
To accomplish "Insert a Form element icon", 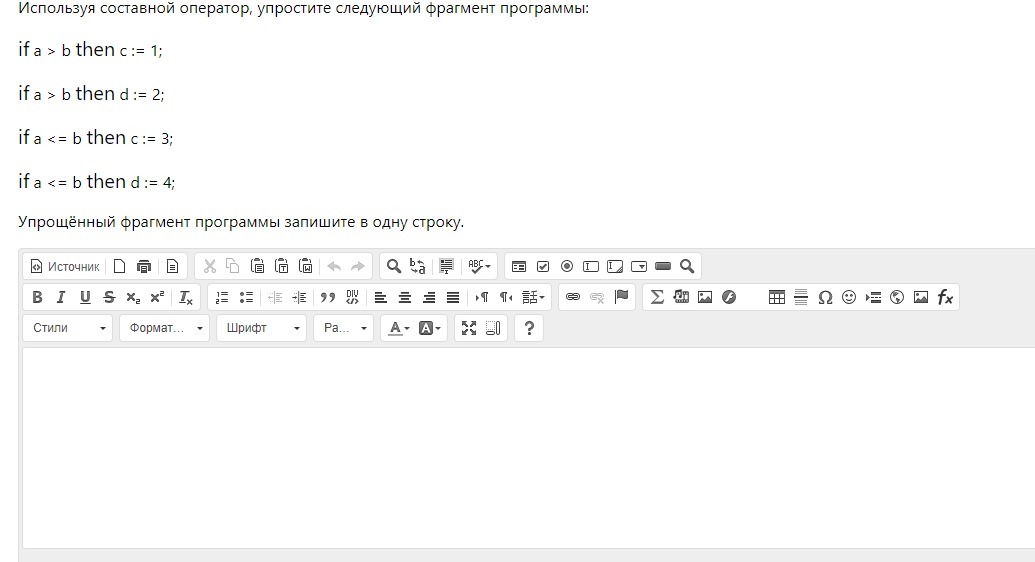I will (x=519, y=266).
